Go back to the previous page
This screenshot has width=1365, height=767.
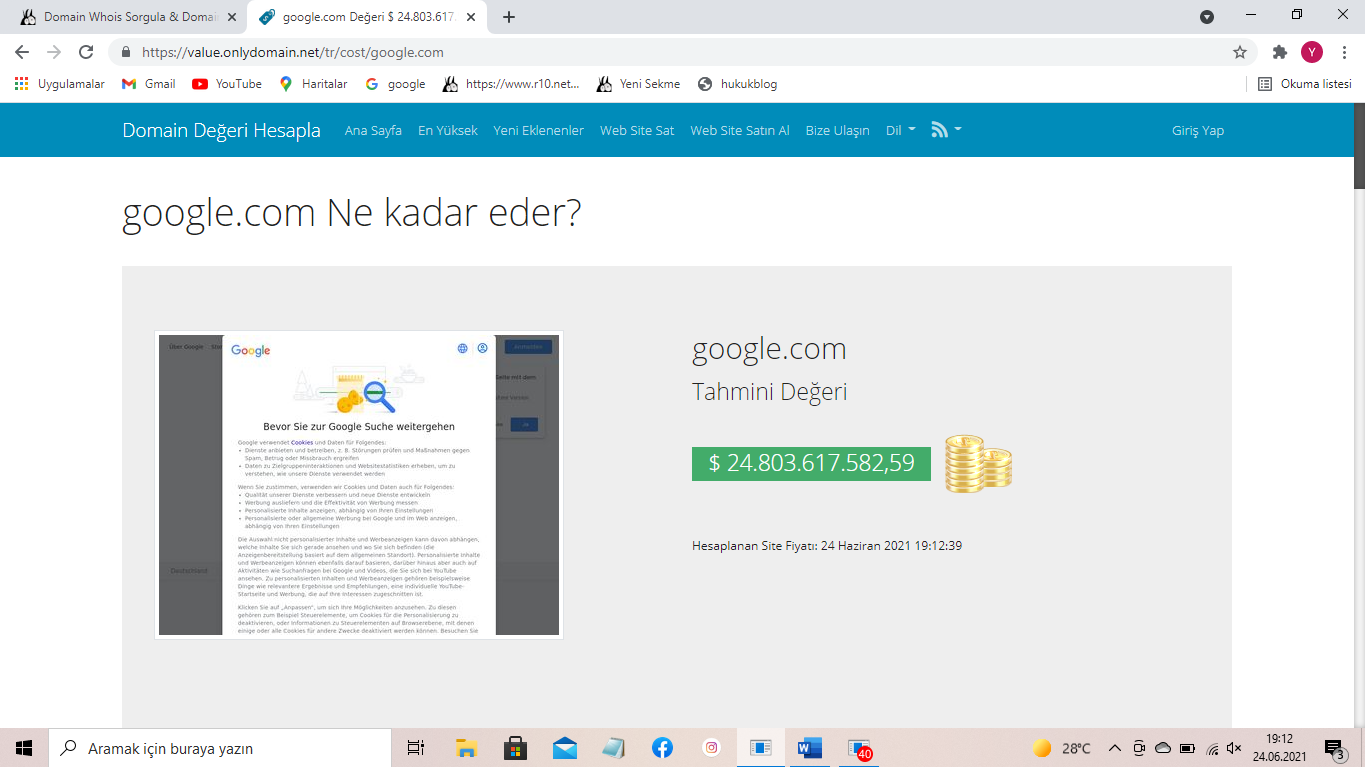tap(22, 52)
